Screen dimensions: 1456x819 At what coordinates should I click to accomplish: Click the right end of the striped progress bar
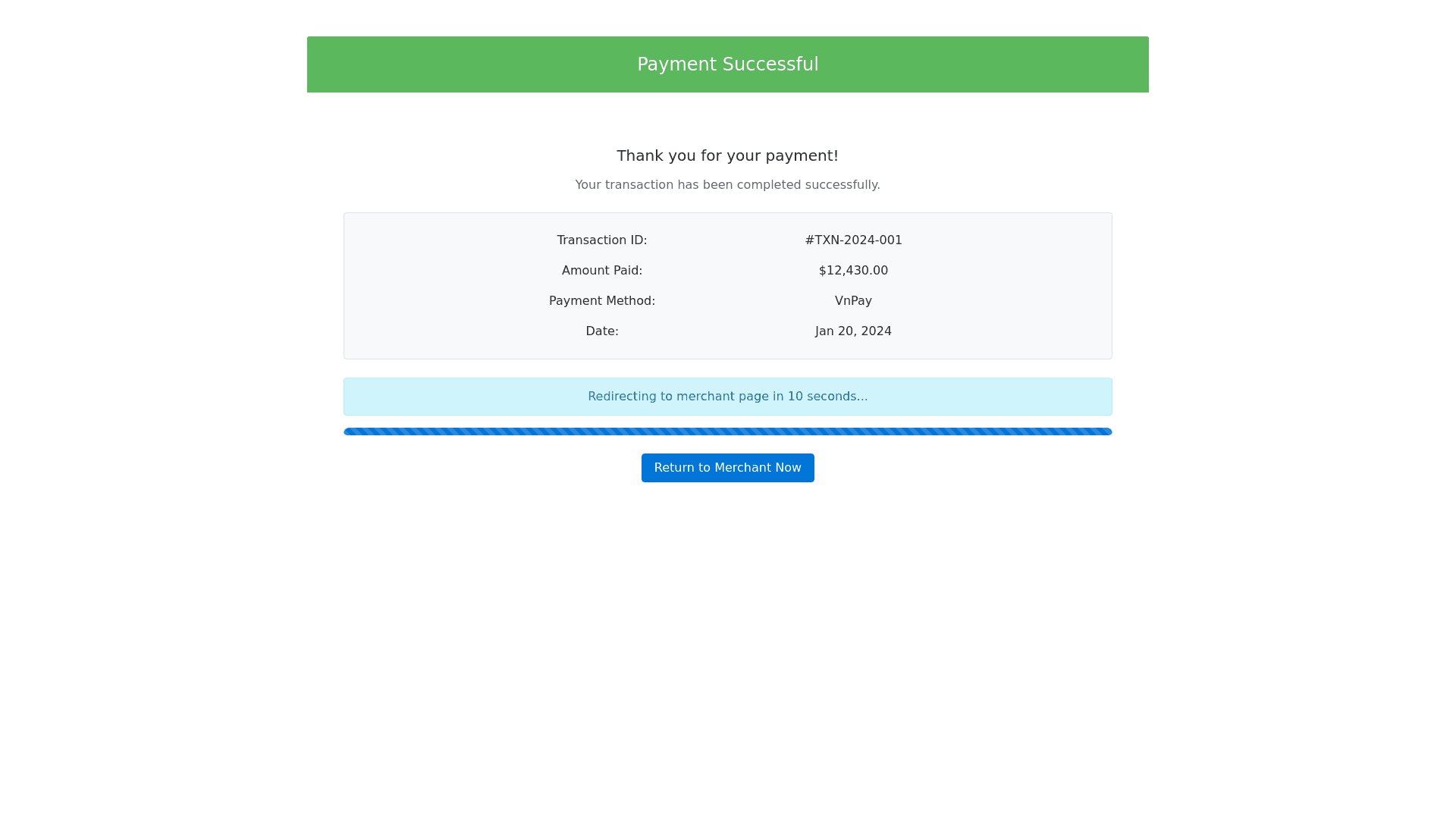(x=1106, y=431)
